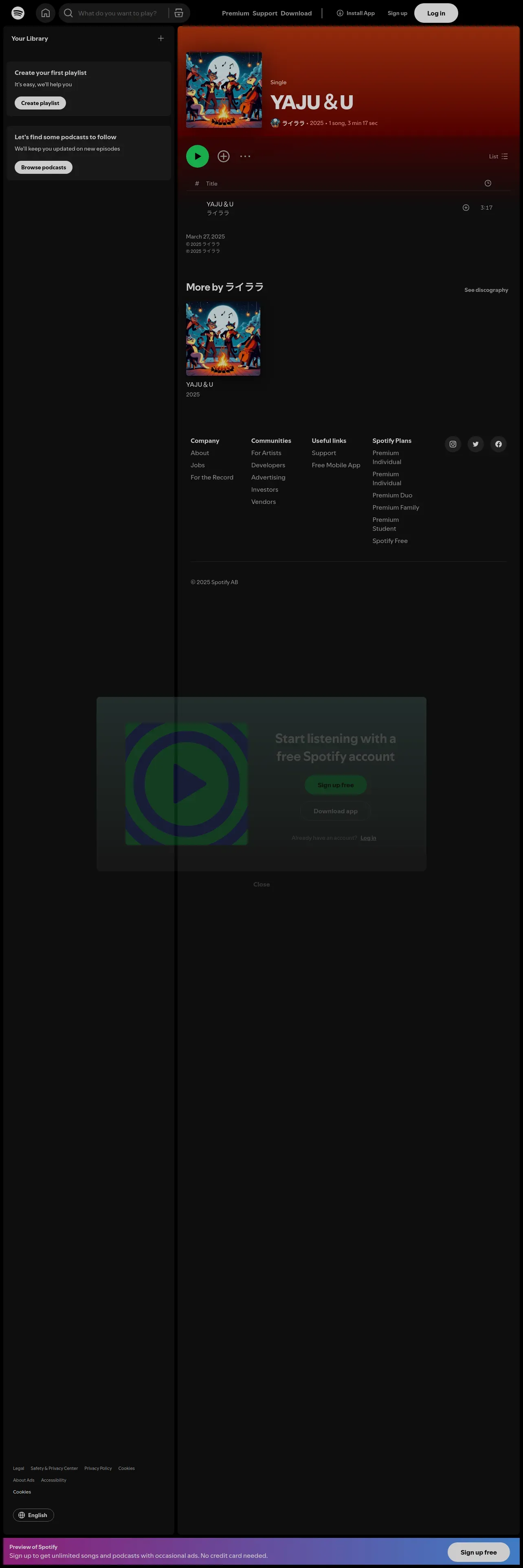Open Accessibility sidebar link
Screen dimensions: 523x1568
54,1480
